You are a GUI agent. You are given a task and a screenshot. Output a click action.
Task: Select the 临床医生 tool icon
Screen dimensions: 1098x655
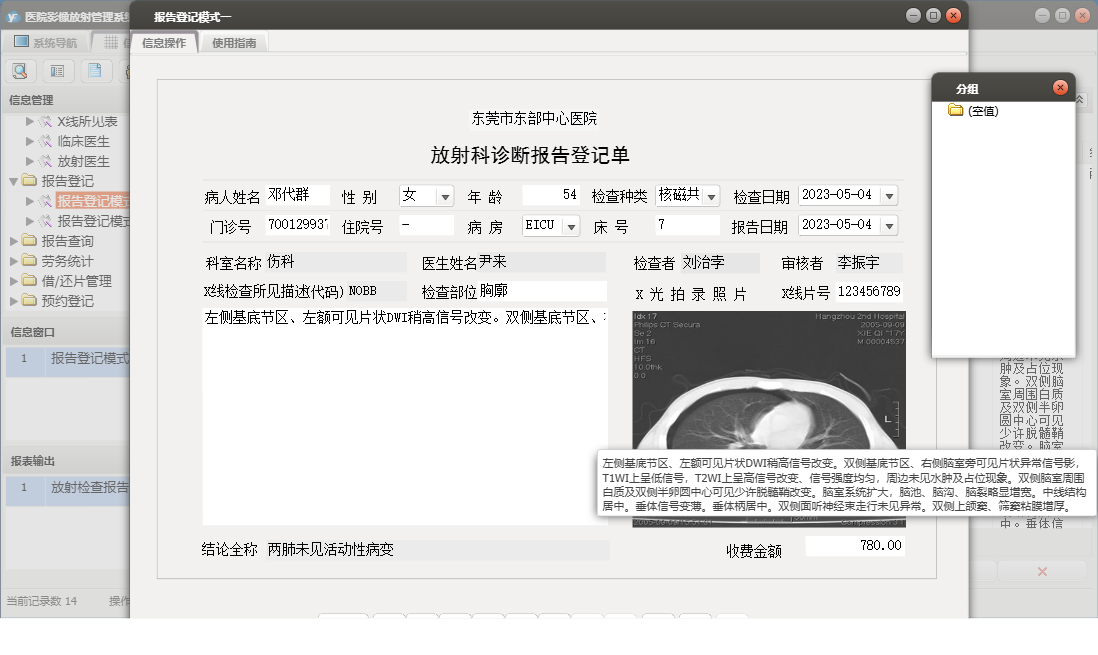pos(43,141)
